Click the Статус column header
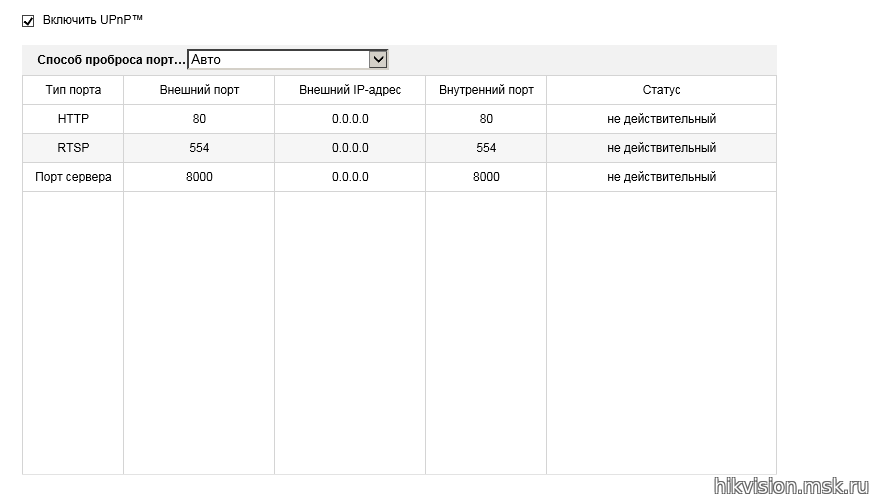The image size is (879, 504). click(661, 90)
